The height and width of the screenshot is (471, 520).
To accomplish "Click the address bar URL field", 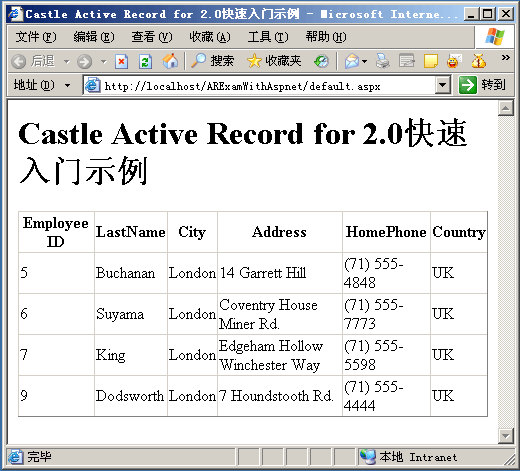I will pos(267,86).
